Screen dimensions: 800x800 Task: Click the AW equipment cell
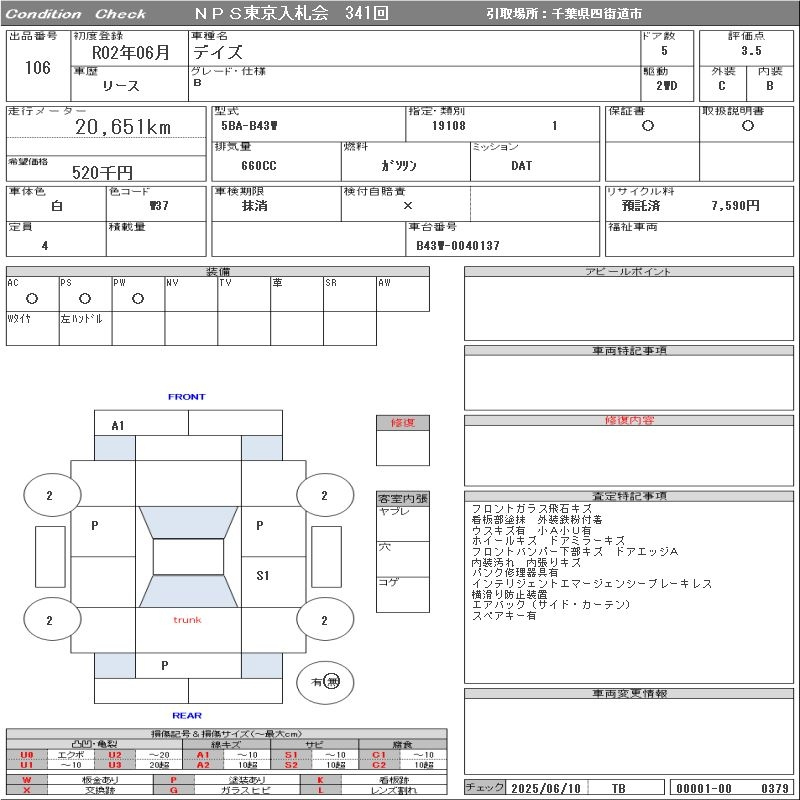[x=403, y=294]
